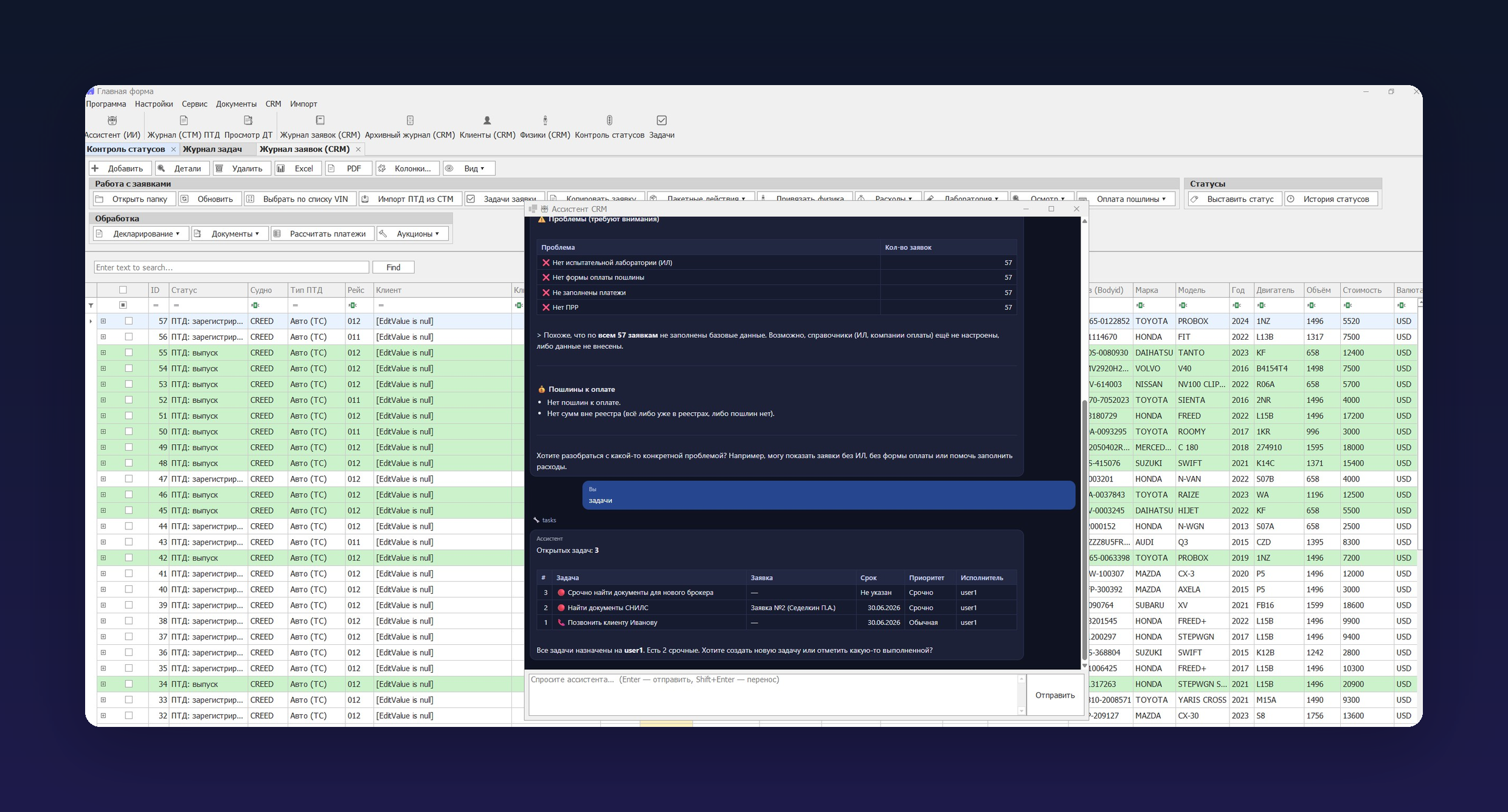This screenshot has height=812, width=1508.
Task: Click the Удалить (delete) button
Action: (241, 168)
